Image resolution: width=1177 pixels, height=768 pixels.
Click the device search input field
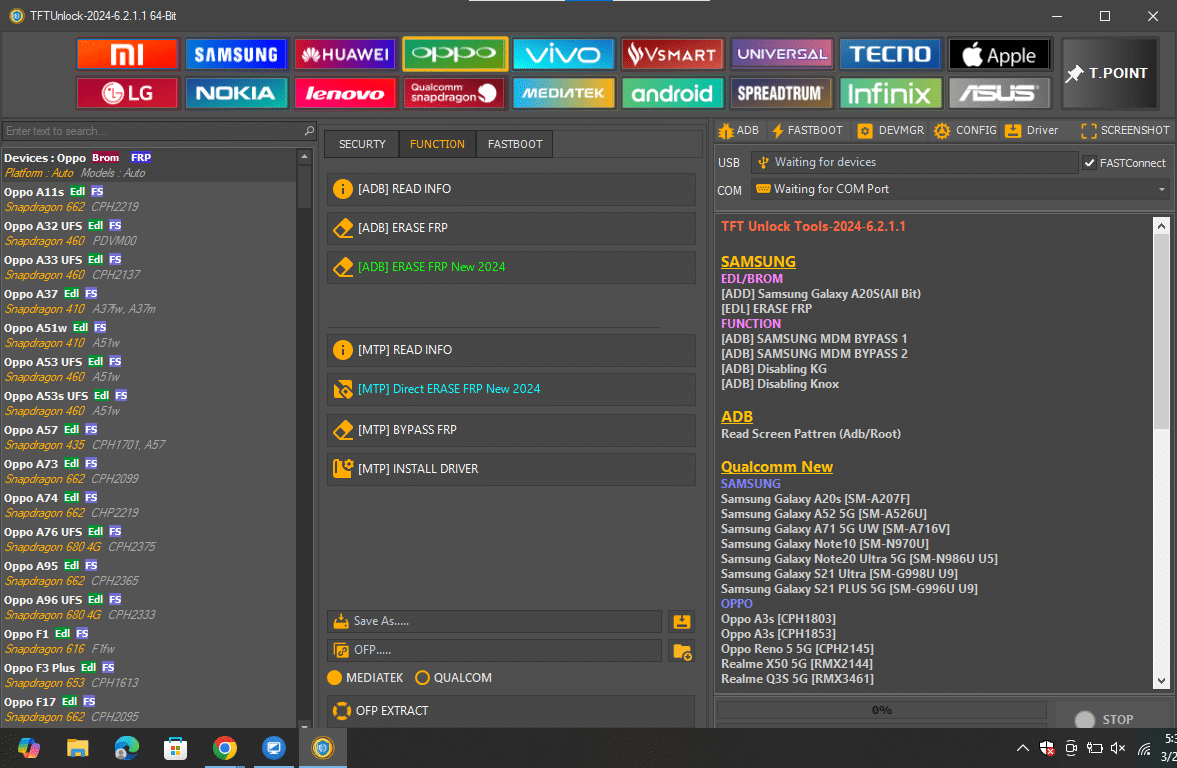pyautogui.click(x=150, y=131)
